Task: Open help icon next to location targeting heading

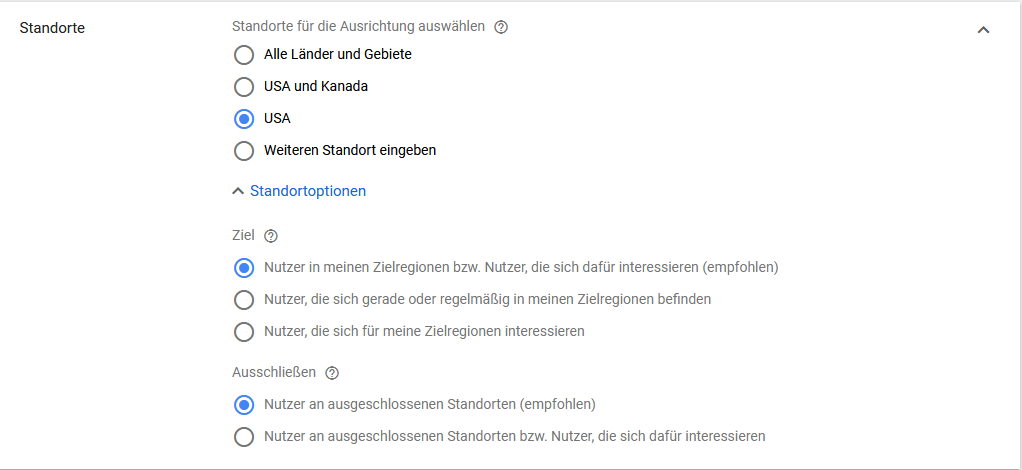Action: (x=501, y=27)
